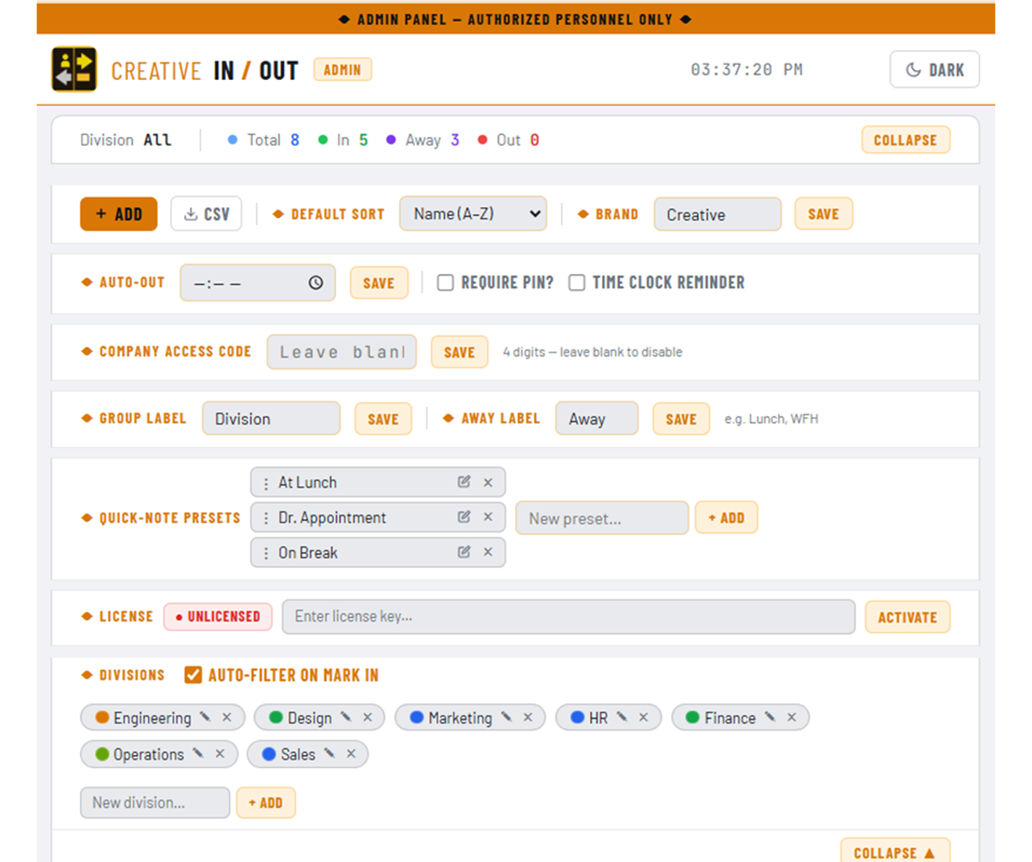Focus the New preset field
The image size is (1032, 862).
602,518
